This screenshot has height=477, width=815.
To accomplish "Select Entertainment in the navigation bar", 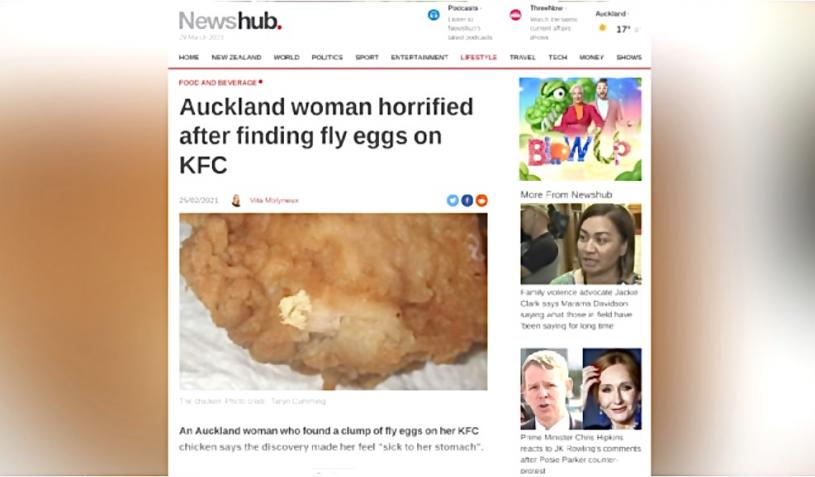I will [419, 57].
